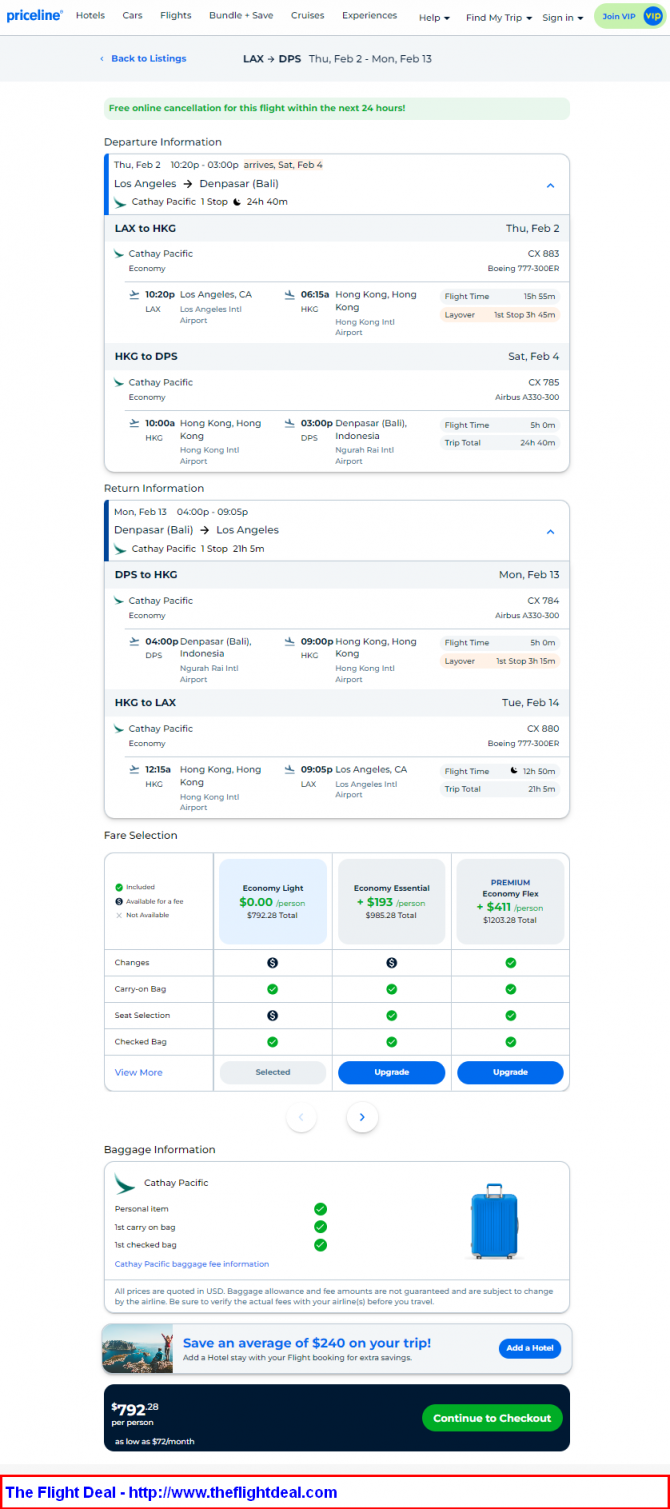Click takeoff plane icon at 10:00a departure
This screenshot has width=670, height=1509.
point(135,423)
